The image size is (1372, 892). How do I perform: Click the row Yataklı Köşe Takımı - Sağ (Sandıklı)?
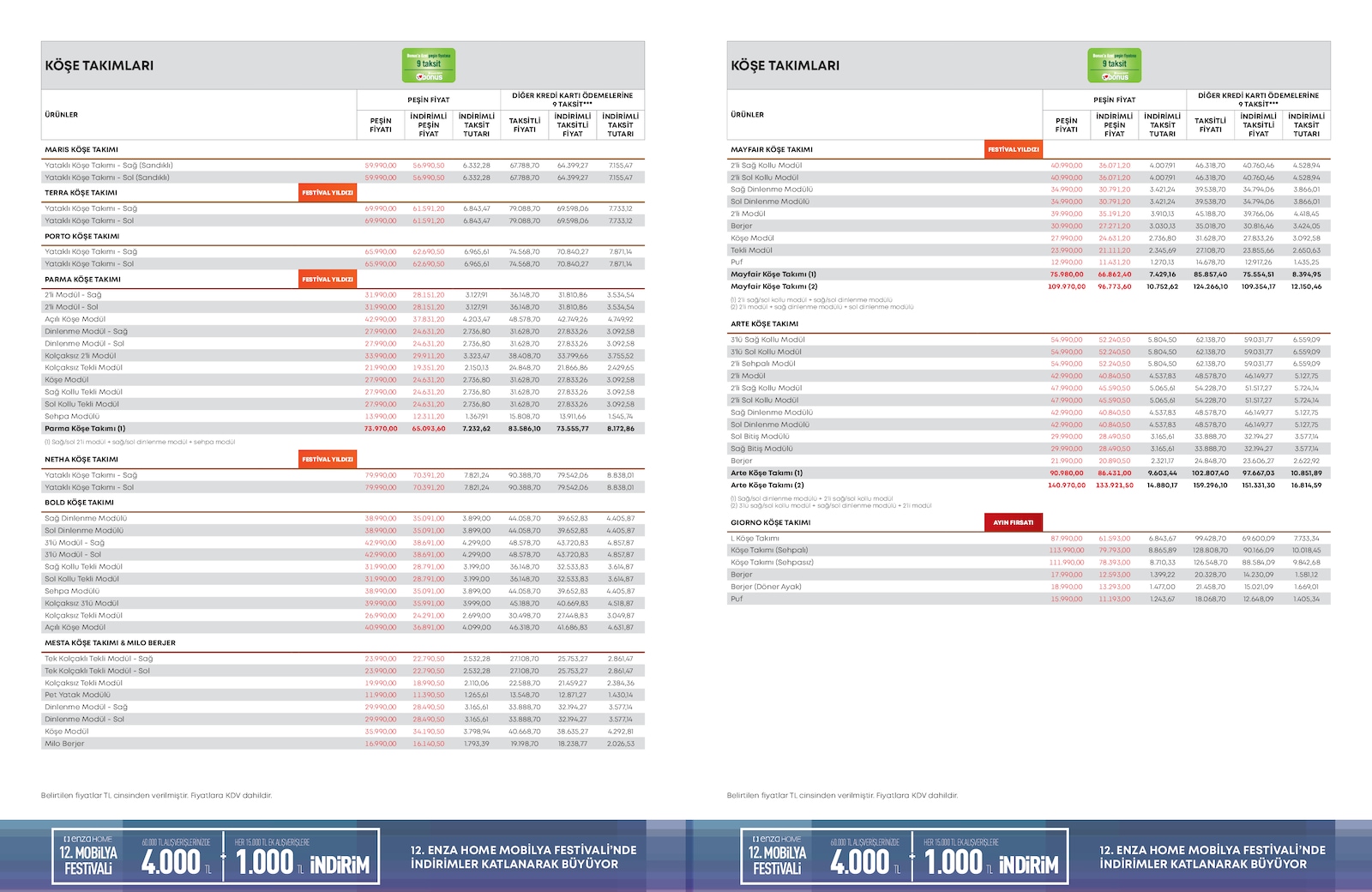coord(343,166)
